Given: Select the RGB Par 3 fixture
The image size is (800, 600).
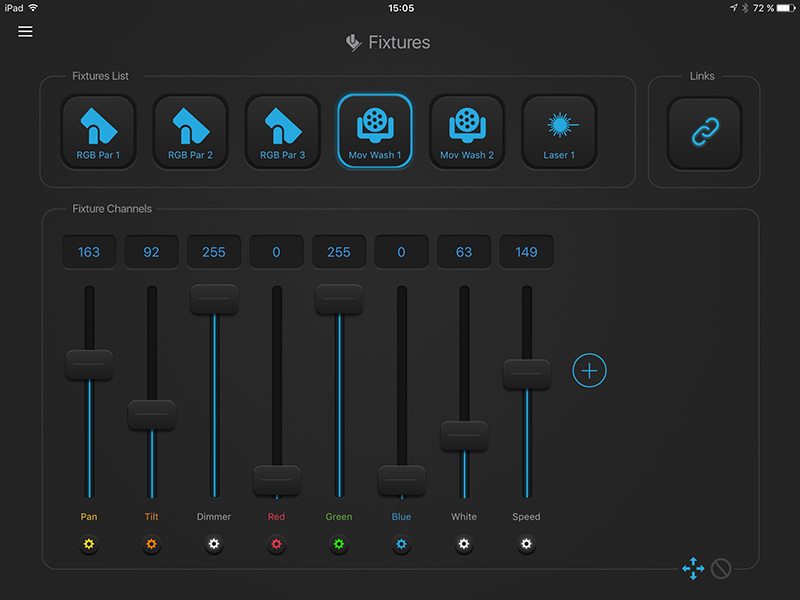Looking at the screenshot, I should tap(283, 132).
